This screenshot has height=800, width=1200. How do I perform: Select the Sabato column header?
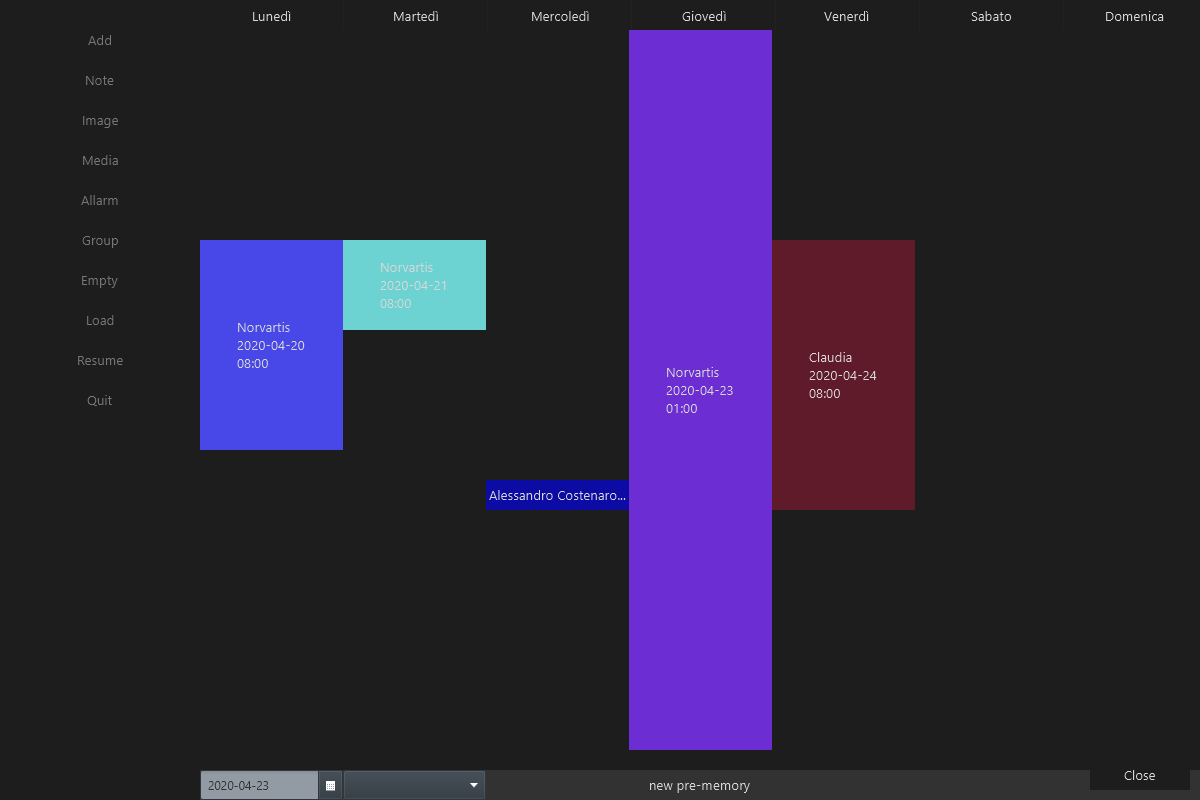pyautogui.click(x=991, y=16)
